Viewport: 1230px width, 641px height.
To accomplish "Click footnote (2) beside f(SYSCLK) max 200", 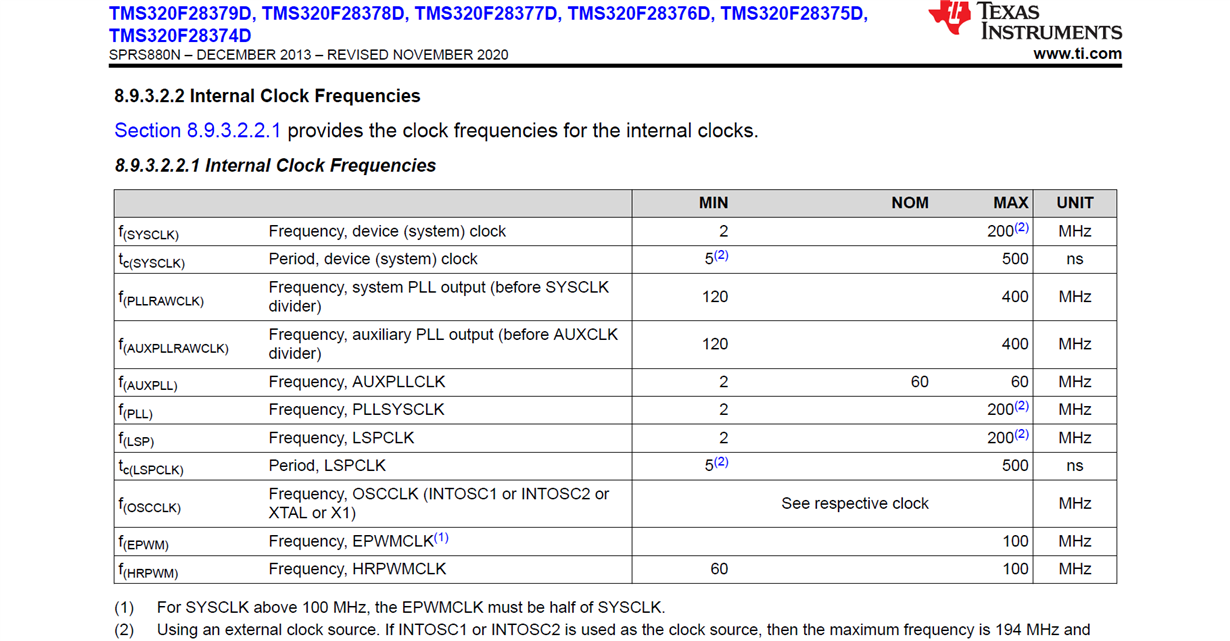I will (x=1021, y=227).
